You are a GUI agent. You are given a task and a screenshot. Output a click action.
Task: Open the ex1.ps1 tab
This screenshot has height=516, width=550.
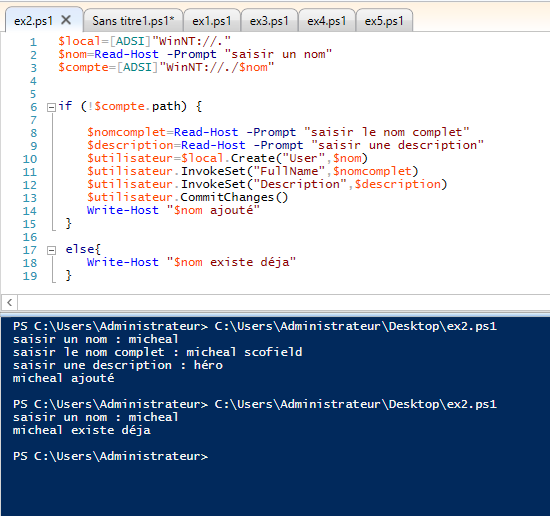point(212,21)
